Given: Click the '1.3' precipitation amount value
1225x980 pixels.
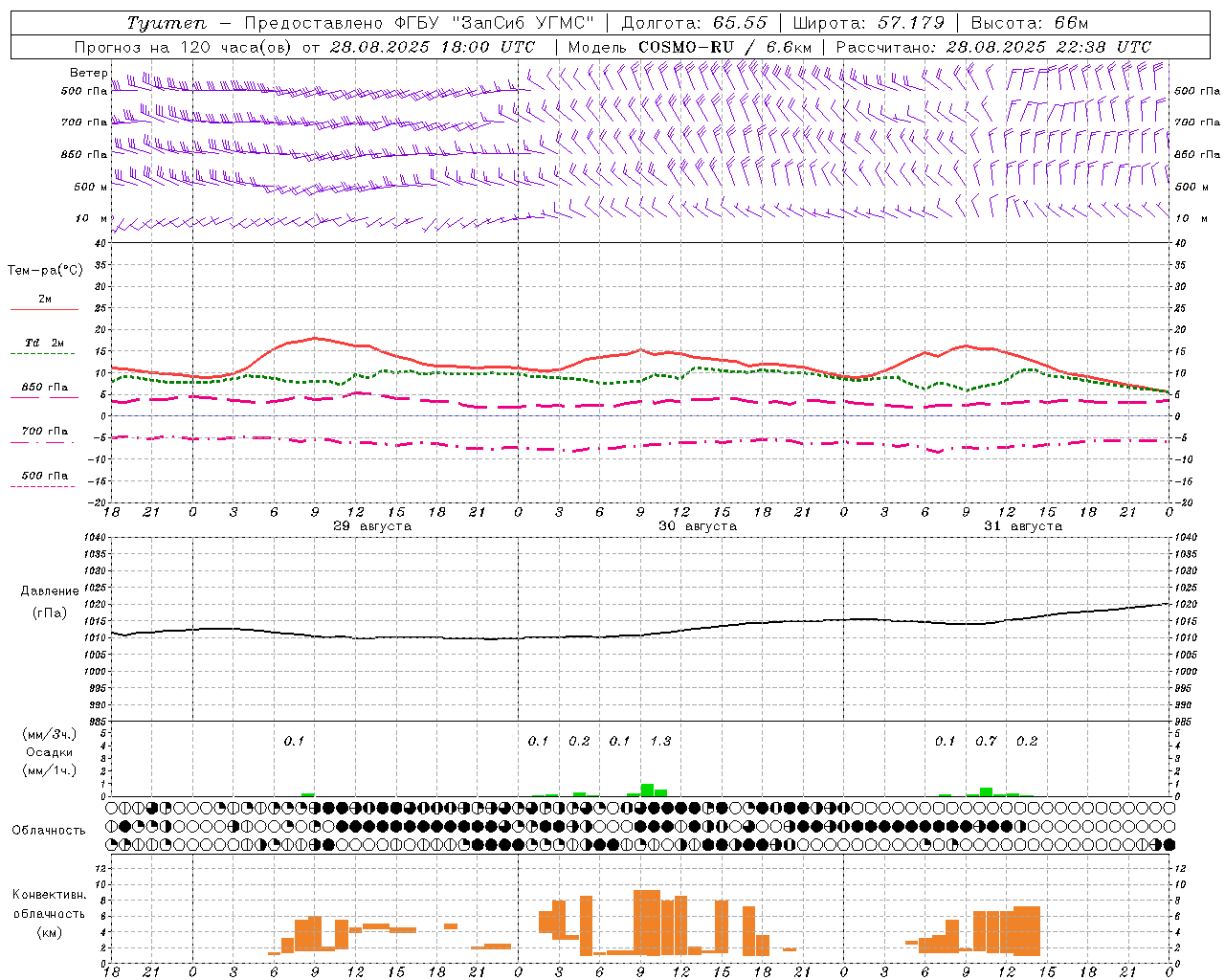Looking at the screenshot, I should pyautogui.click(x=660, y=742).
